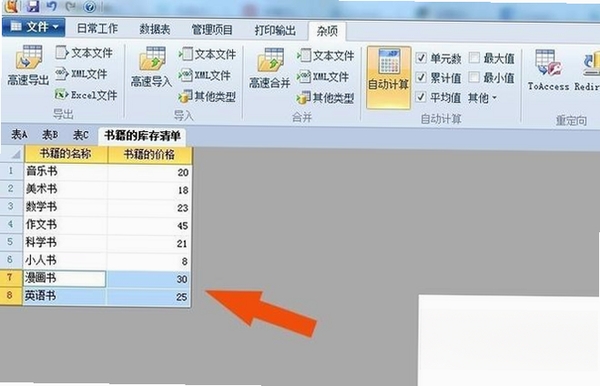Click the price cell showing 23

coord(150,208)
